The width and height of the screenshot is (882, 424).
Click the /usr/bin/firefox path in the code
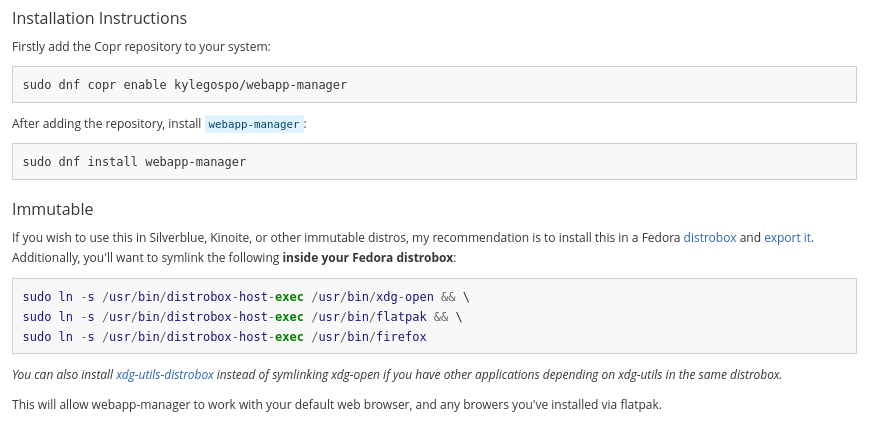pyautogui.click(x=368, y=337)
